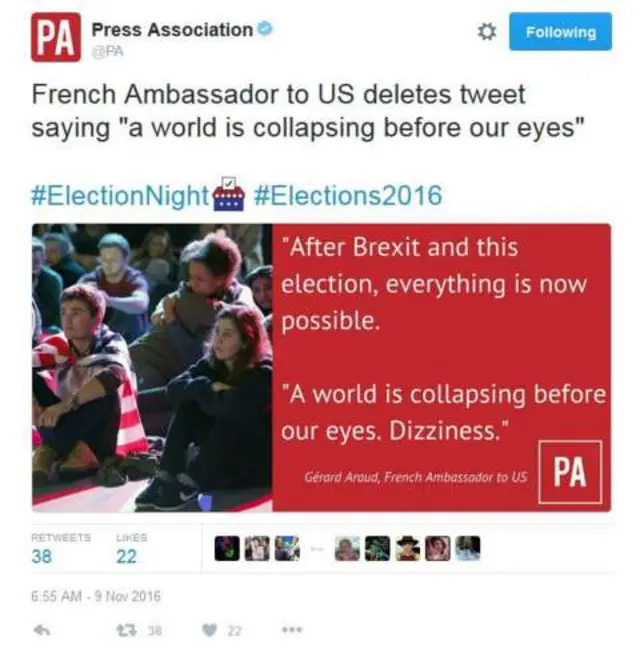Click the @PA handle

[107, 51]
